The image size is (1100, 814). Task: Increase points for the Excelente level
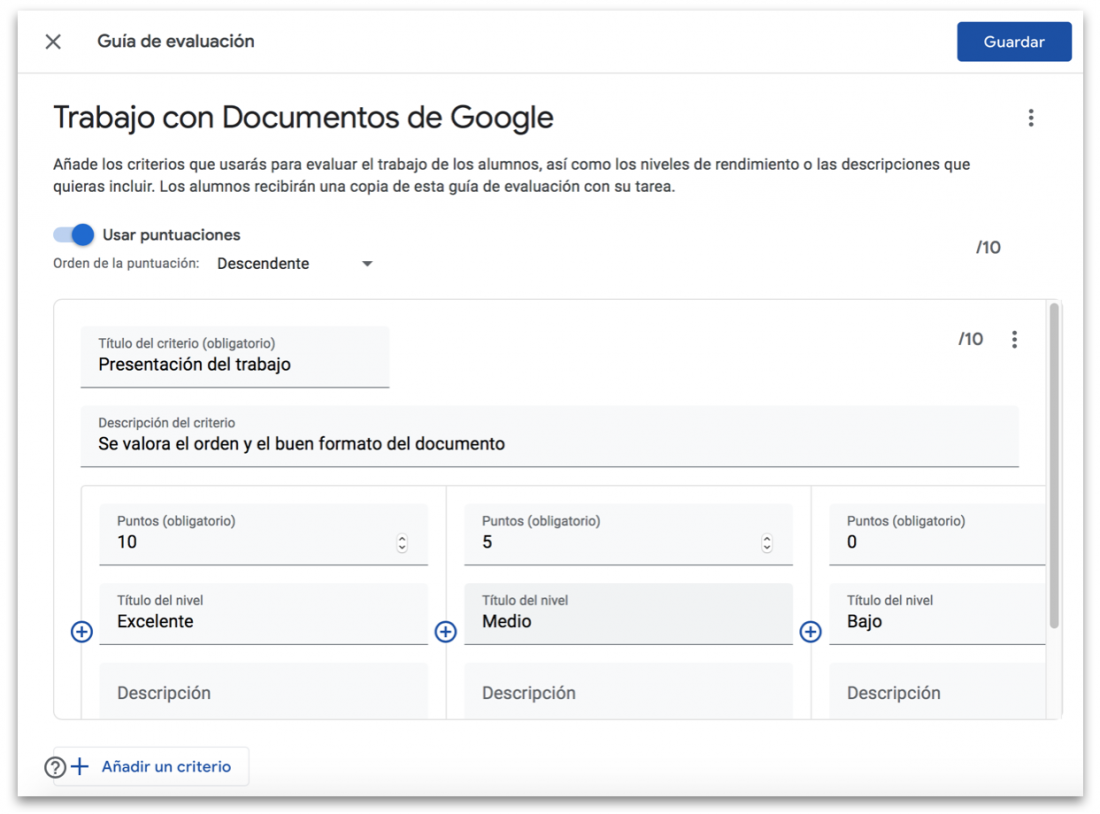pyautogui.click(x=402, y=537)
